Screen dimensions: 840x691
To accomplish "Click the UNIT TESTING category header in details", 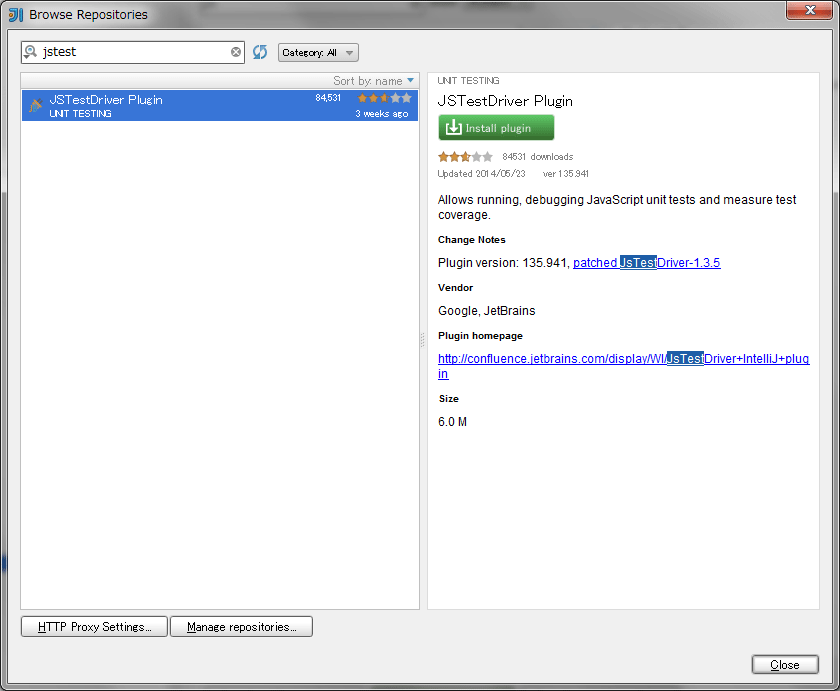I will pos(468,81).
